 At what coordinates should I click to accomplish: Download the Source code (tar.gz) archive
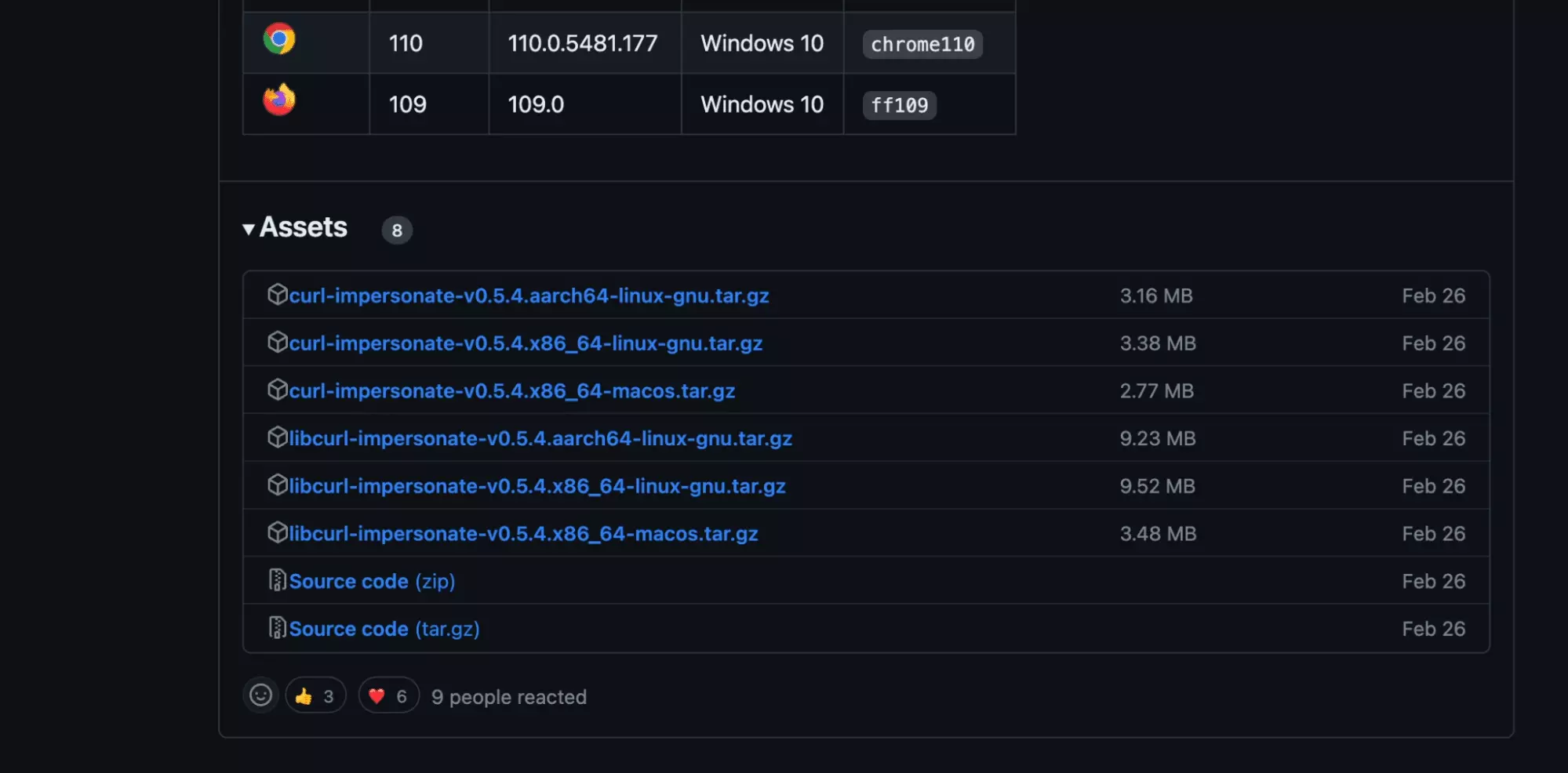click(x=384, y=630)
